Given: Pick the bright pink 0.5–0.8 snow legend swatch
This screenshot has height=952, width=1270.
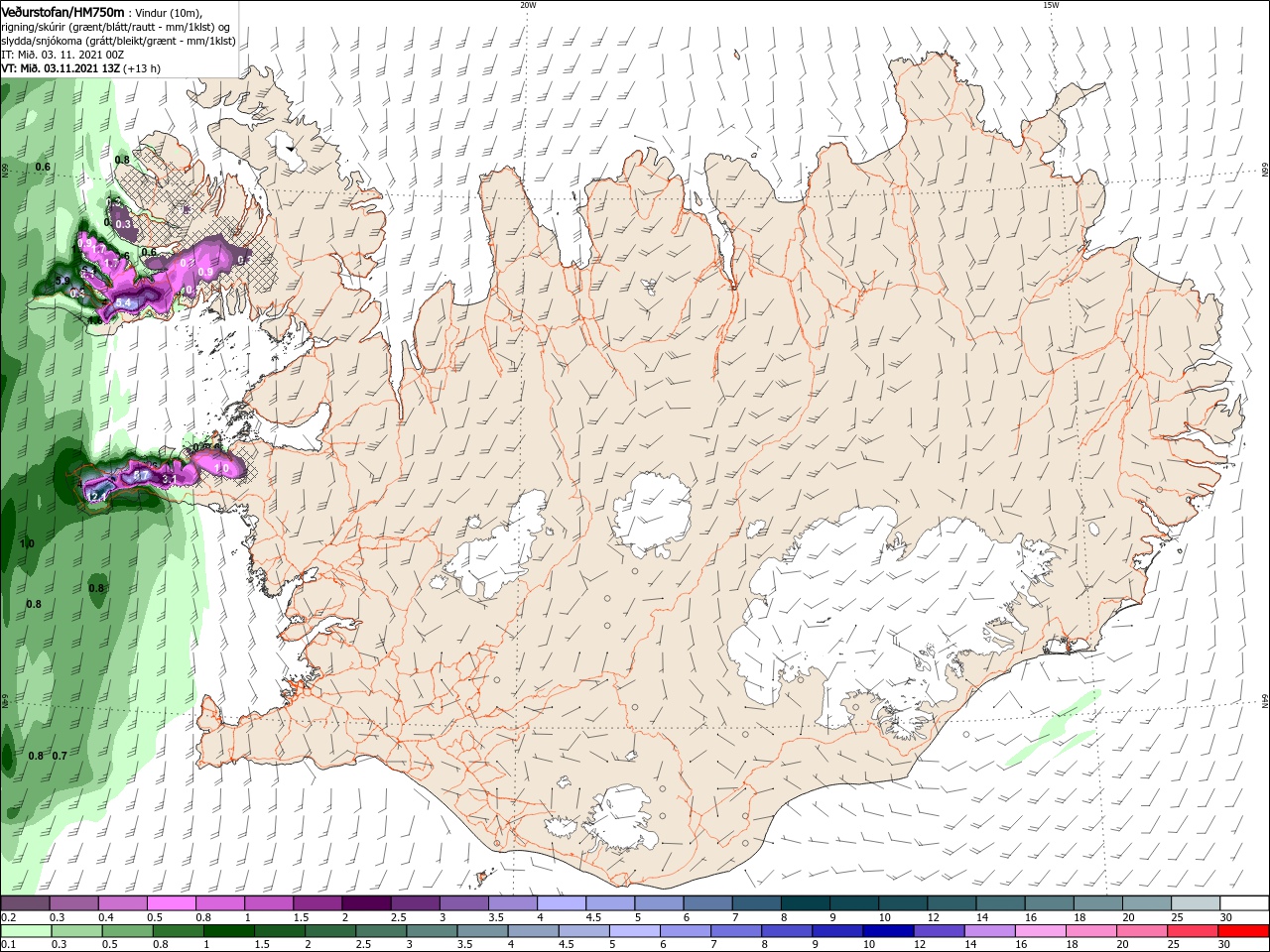Looking at the screenshot, I should pos(171,903).
